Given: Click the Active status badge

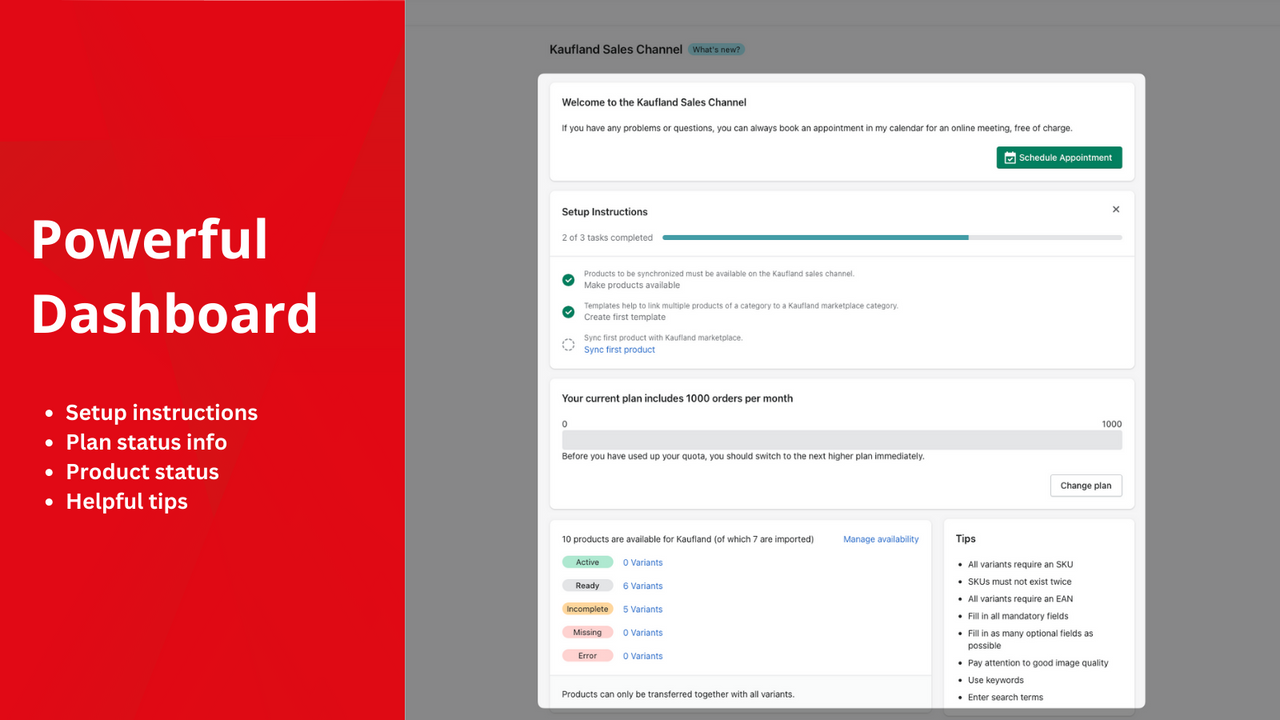Looking at the screenshot, I should click(x=587, y=563).
